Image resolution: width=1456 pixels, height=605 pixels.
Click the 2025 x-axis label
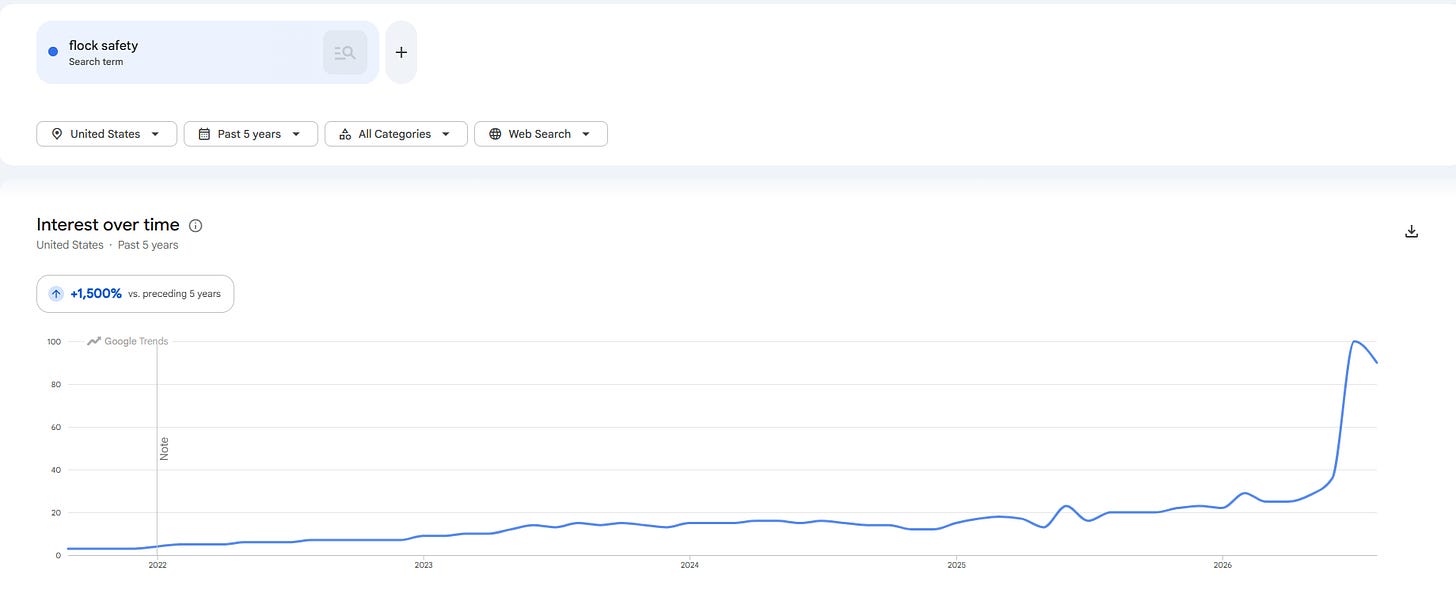955,565
